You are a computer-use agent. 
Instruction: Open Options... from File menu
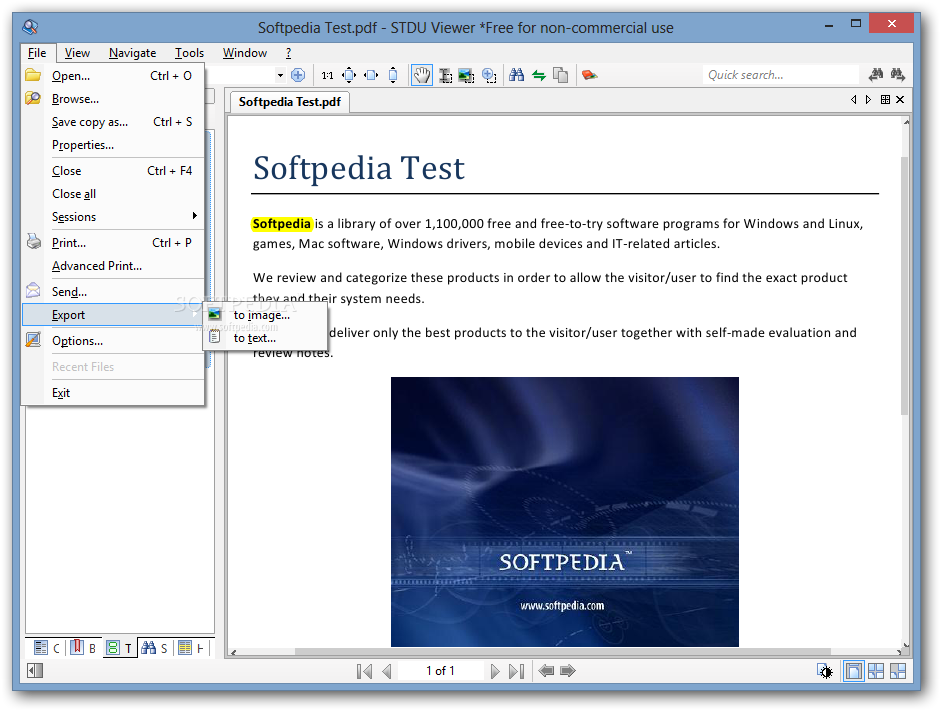click(x=113, y=341)
